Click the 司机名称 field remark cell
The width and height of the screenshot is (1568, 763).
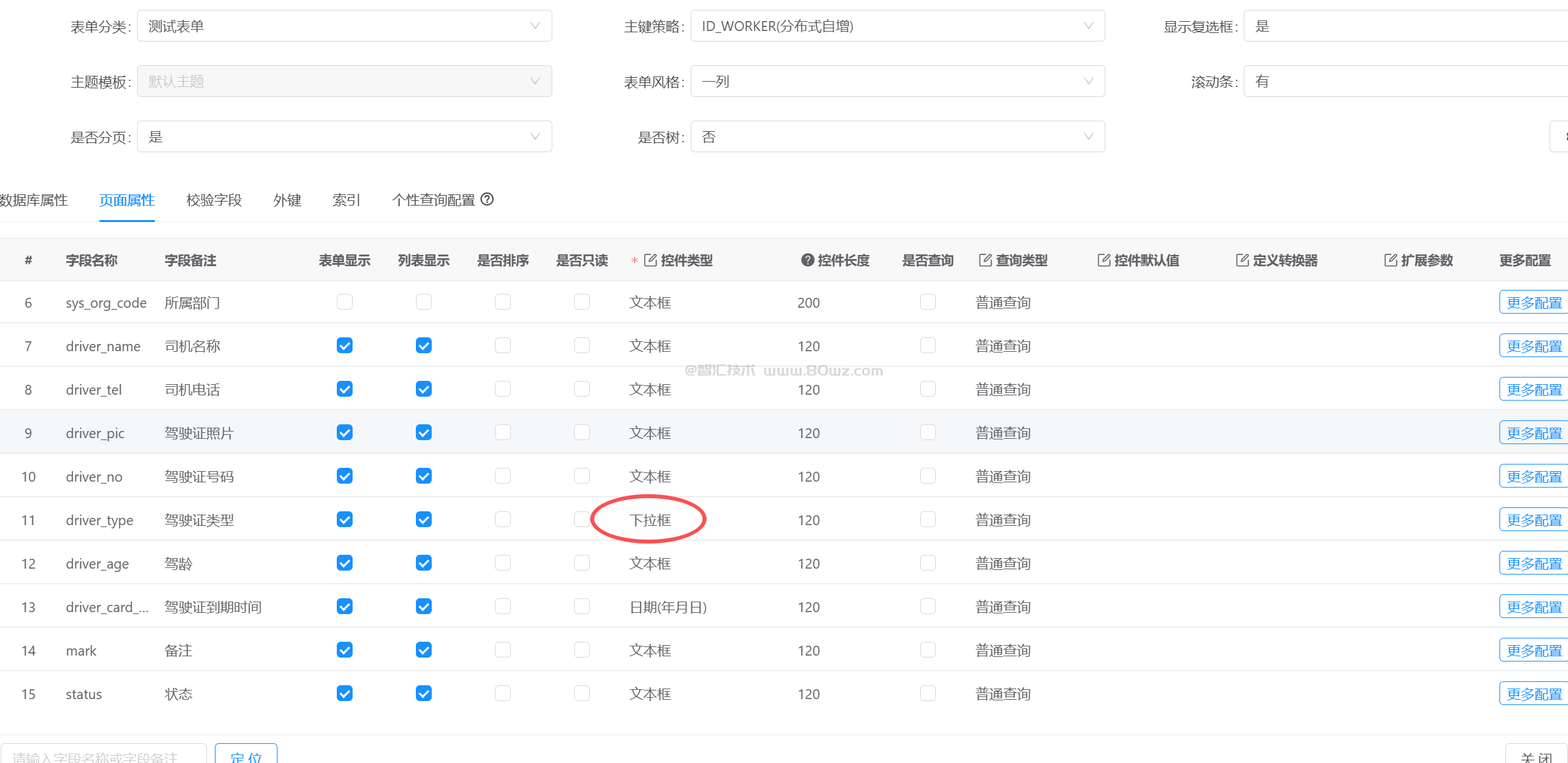click(x=192, y=346)
